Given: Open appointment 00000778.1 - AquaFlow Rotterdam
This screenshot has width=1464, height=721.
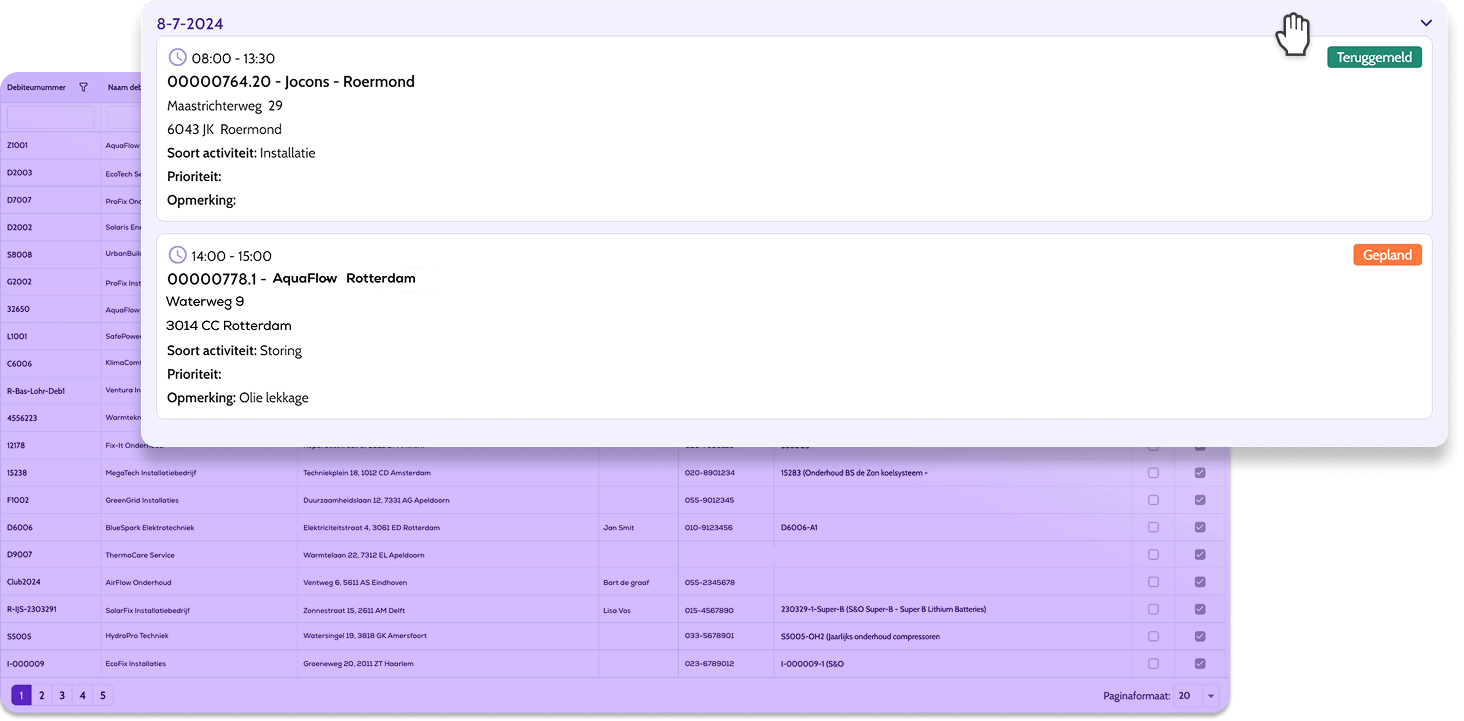Looking at the screenshot, I should click(290, 279).
